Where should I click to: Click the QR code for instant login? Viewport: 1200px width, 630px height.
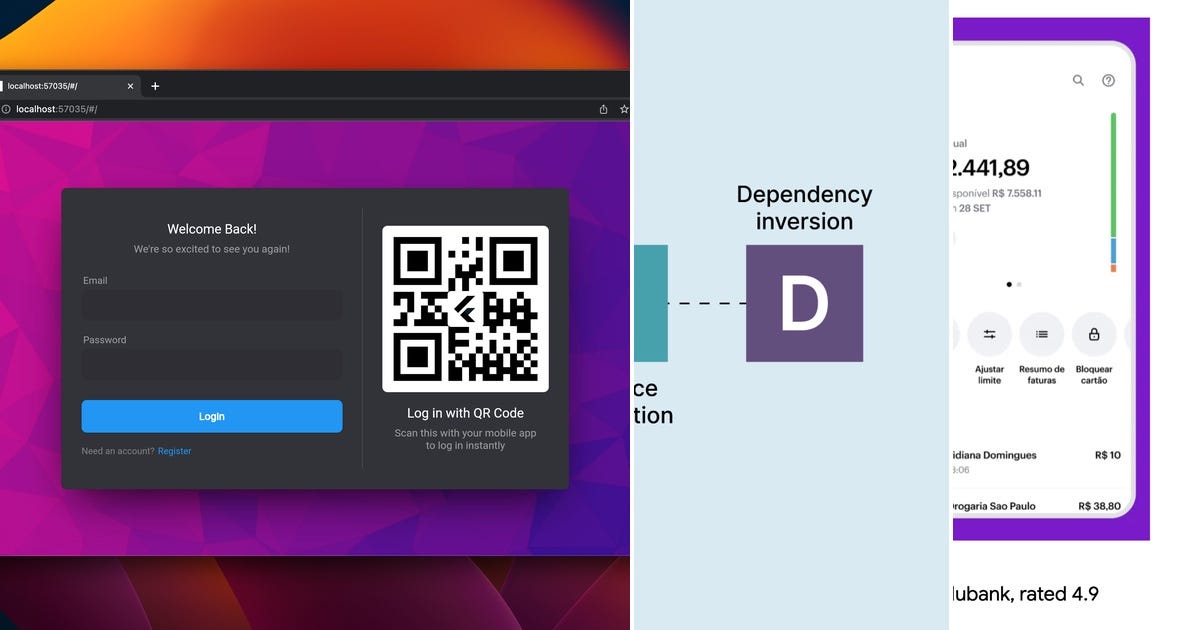[466, 307]
